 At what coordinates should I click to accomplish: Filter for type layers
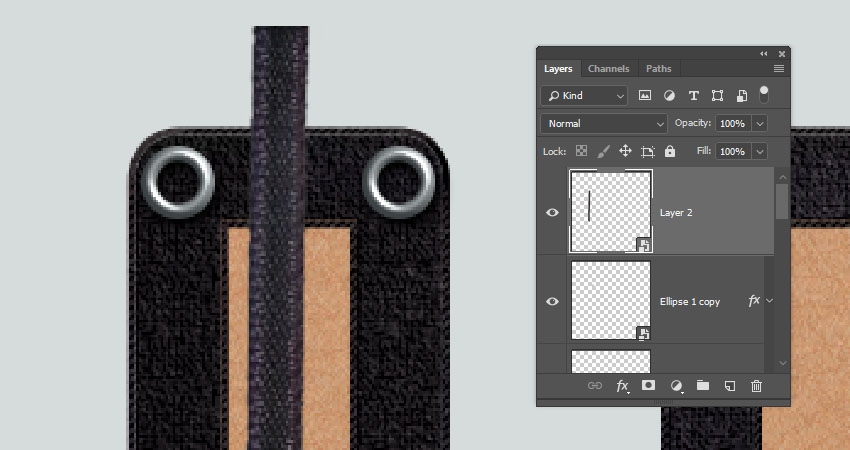tap(693, 96)
